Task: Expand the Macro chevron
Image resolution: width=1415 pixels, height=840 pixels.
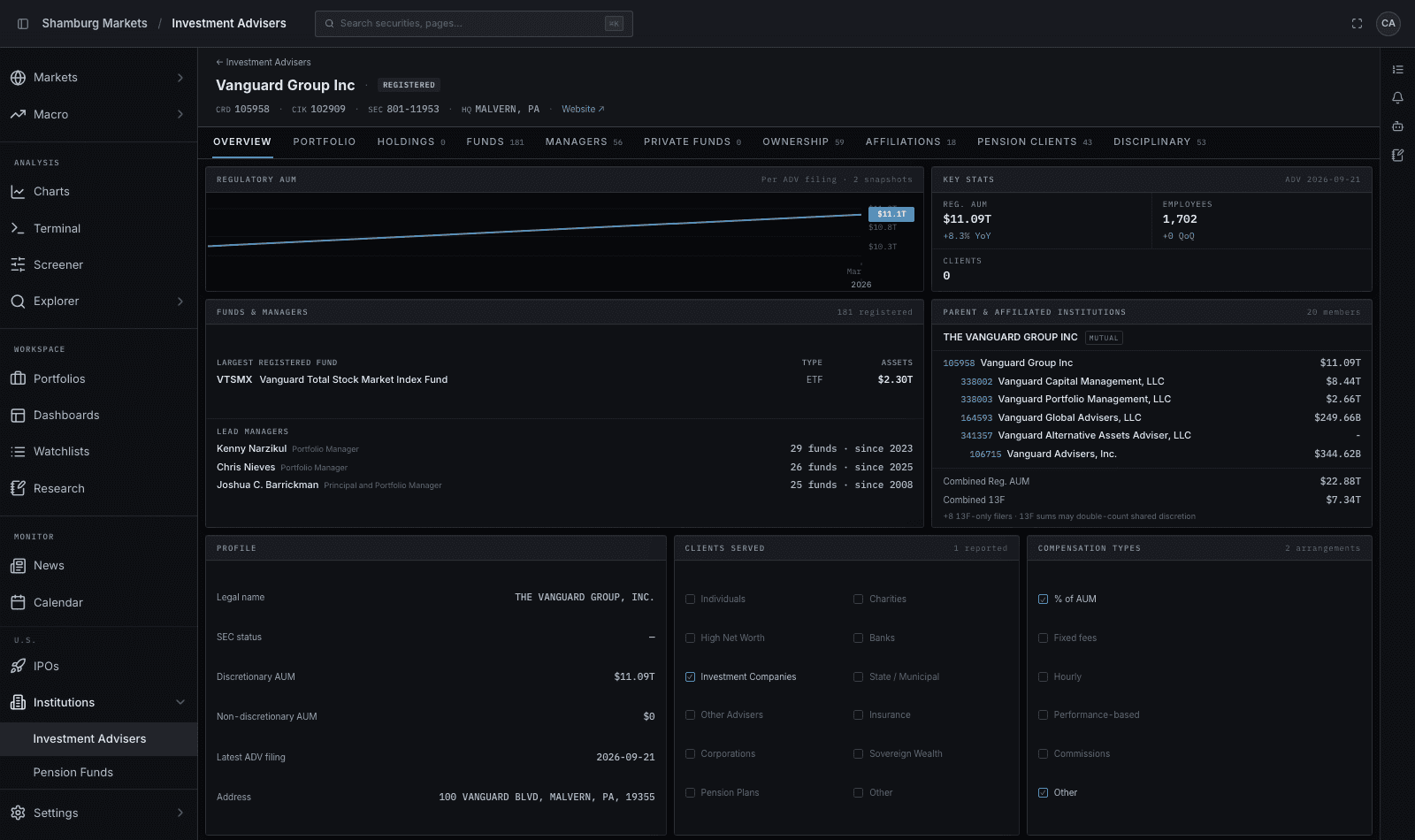Action: coord(180,114)
